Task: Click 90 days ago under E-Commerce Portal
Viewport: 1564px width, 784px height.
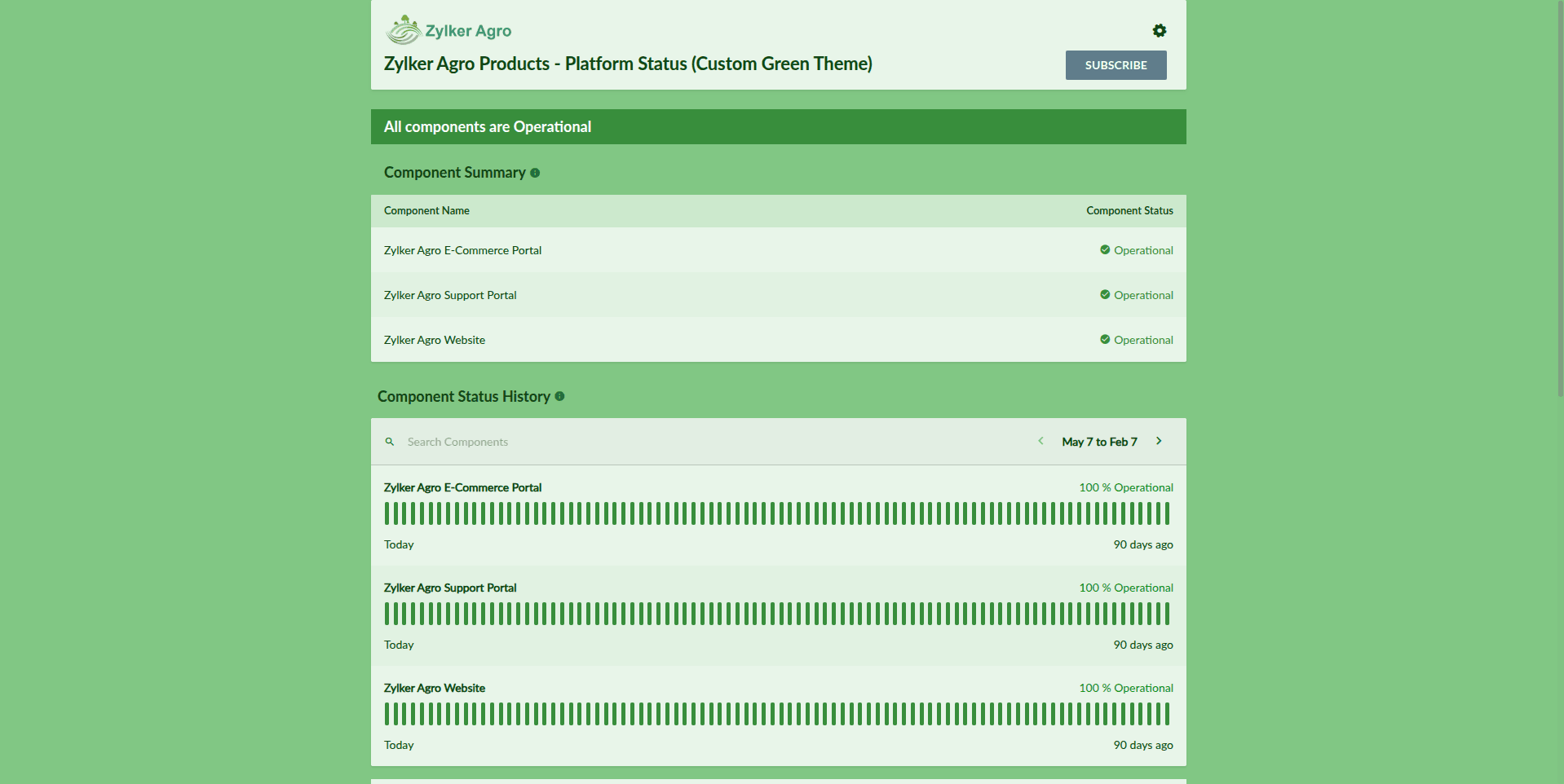Action: click(1143, 544)
